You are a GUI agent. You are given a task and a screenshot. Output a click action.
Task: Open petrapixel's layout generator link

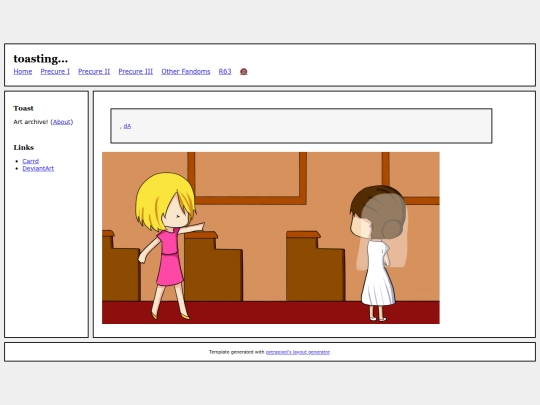[298, 352]
